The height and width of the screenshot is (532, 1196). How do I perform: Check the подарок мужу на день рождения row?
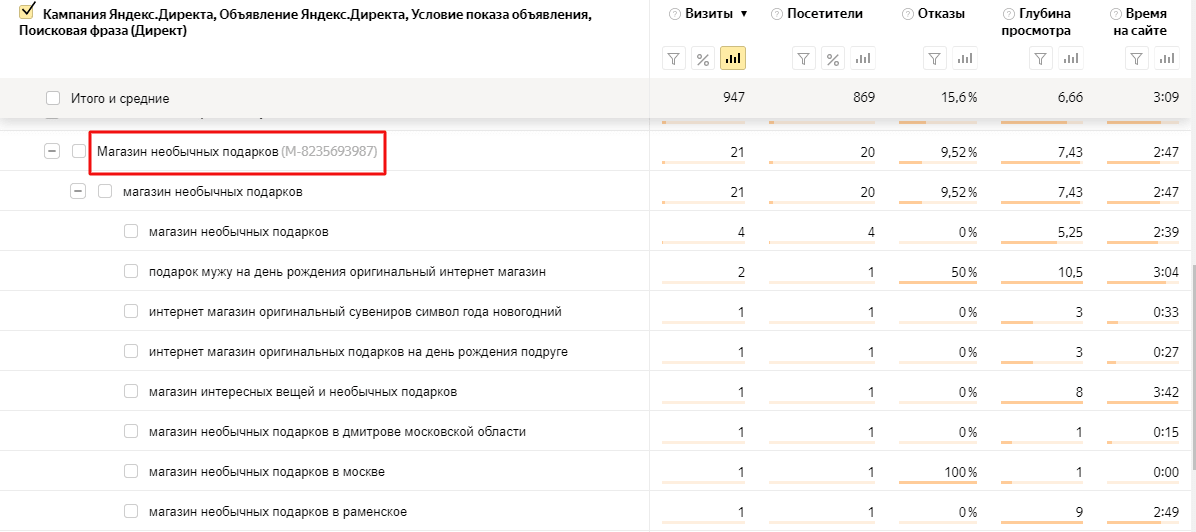[131, 271]
